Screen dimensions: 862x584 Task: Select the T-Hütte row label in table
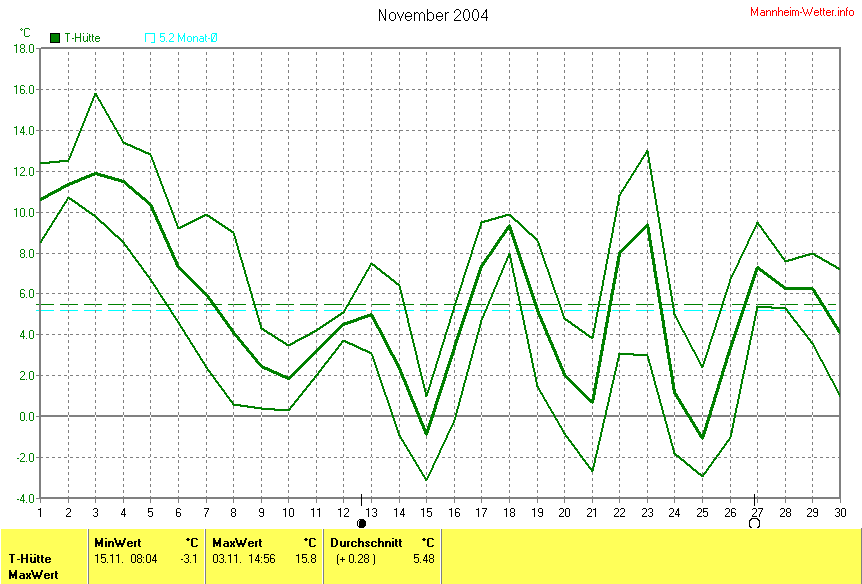coord(31,559)
